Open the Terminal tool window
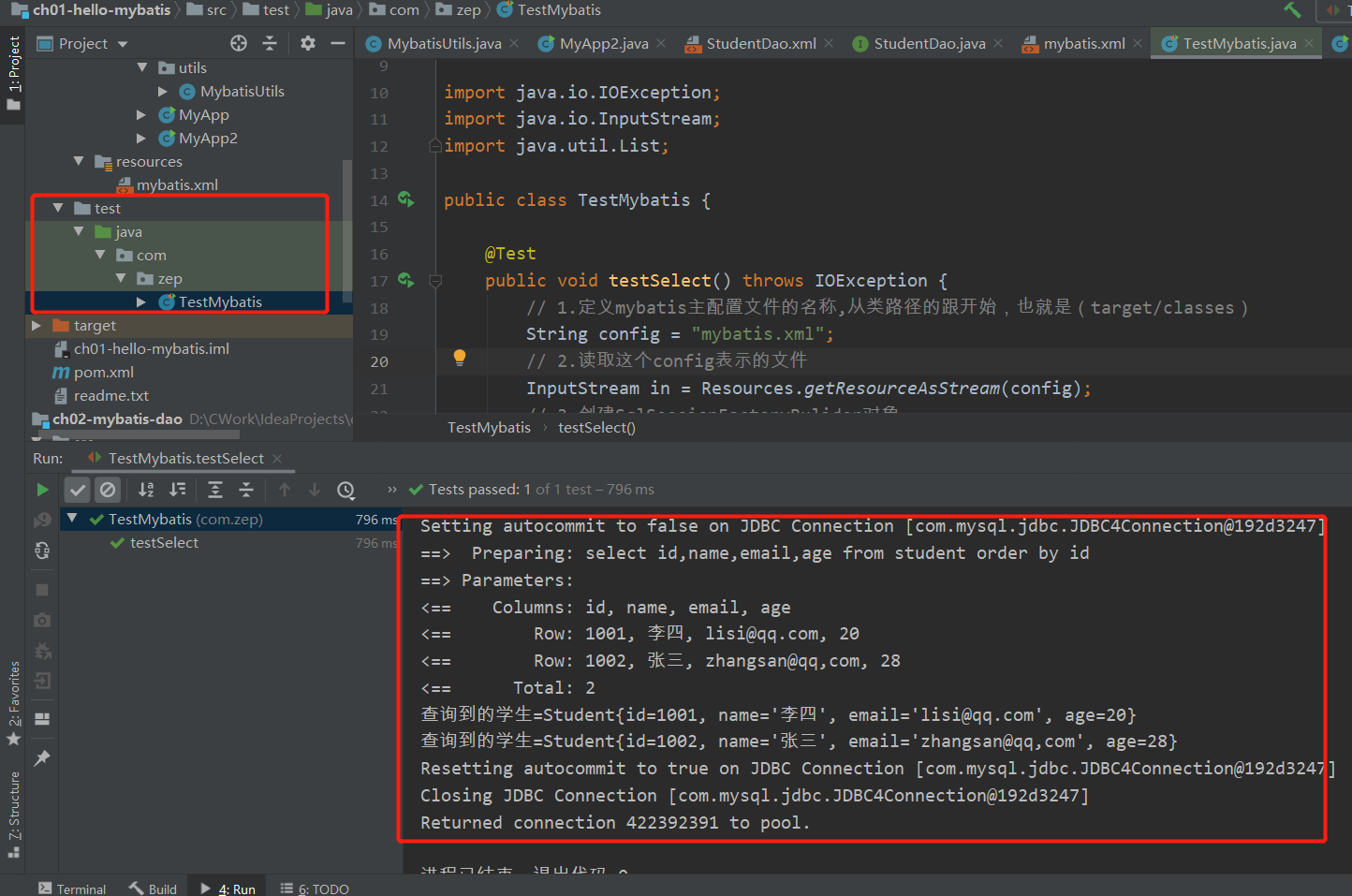The image size is (1352, 896). pyautogui.click(x=72, y=889)
